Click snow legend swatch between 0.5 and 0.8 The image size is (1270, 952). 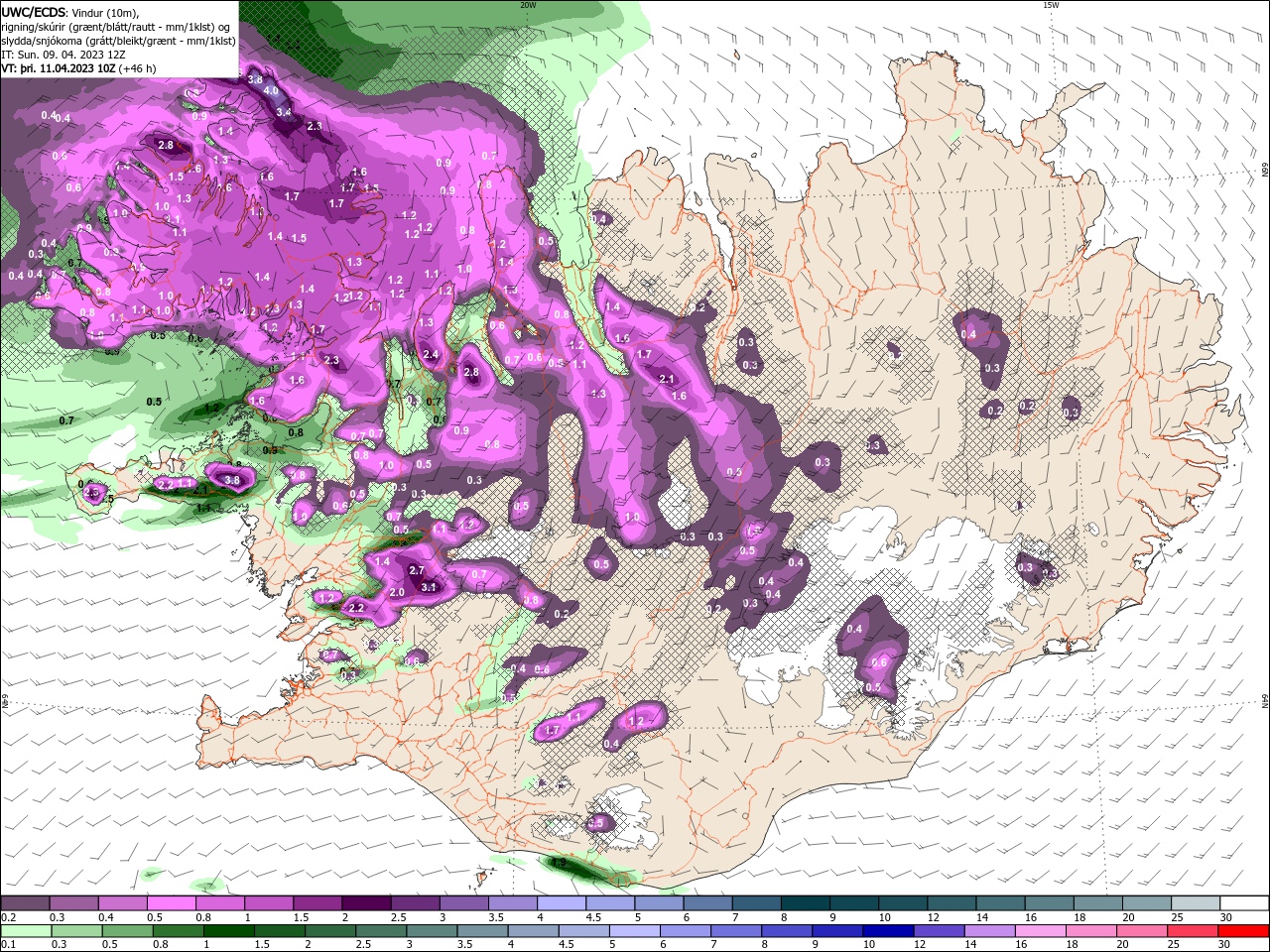[171, 902]
